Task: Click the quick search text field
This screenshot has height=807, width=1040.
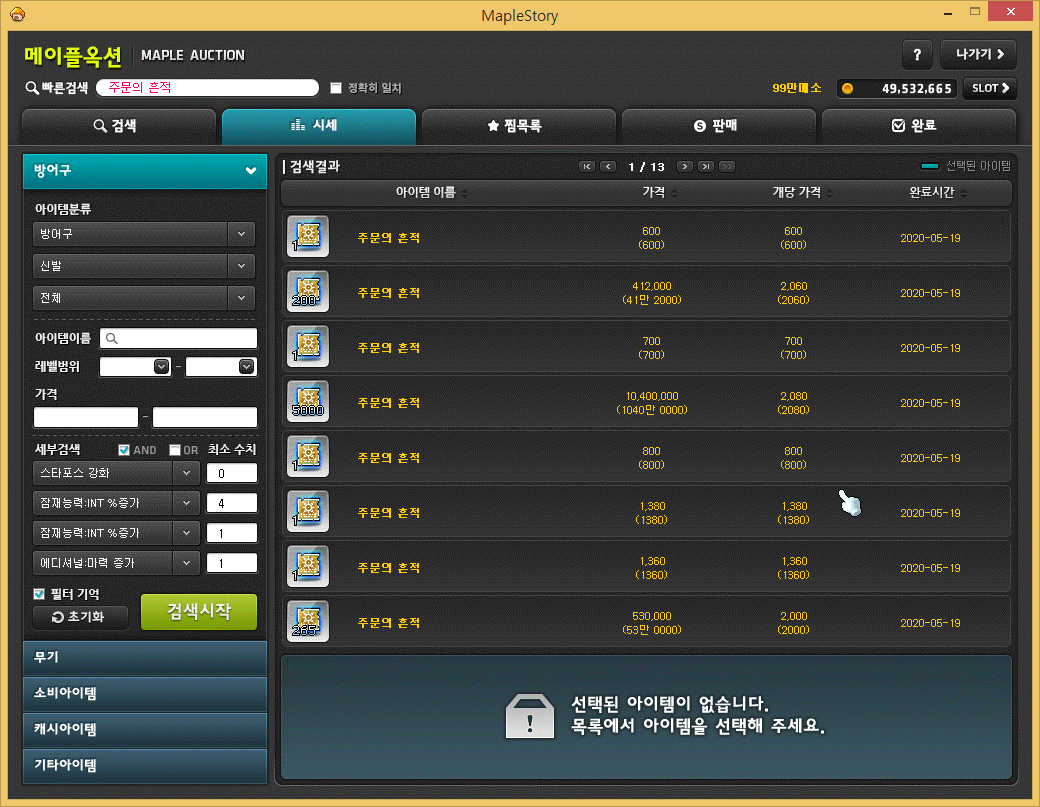Action: 208,88
